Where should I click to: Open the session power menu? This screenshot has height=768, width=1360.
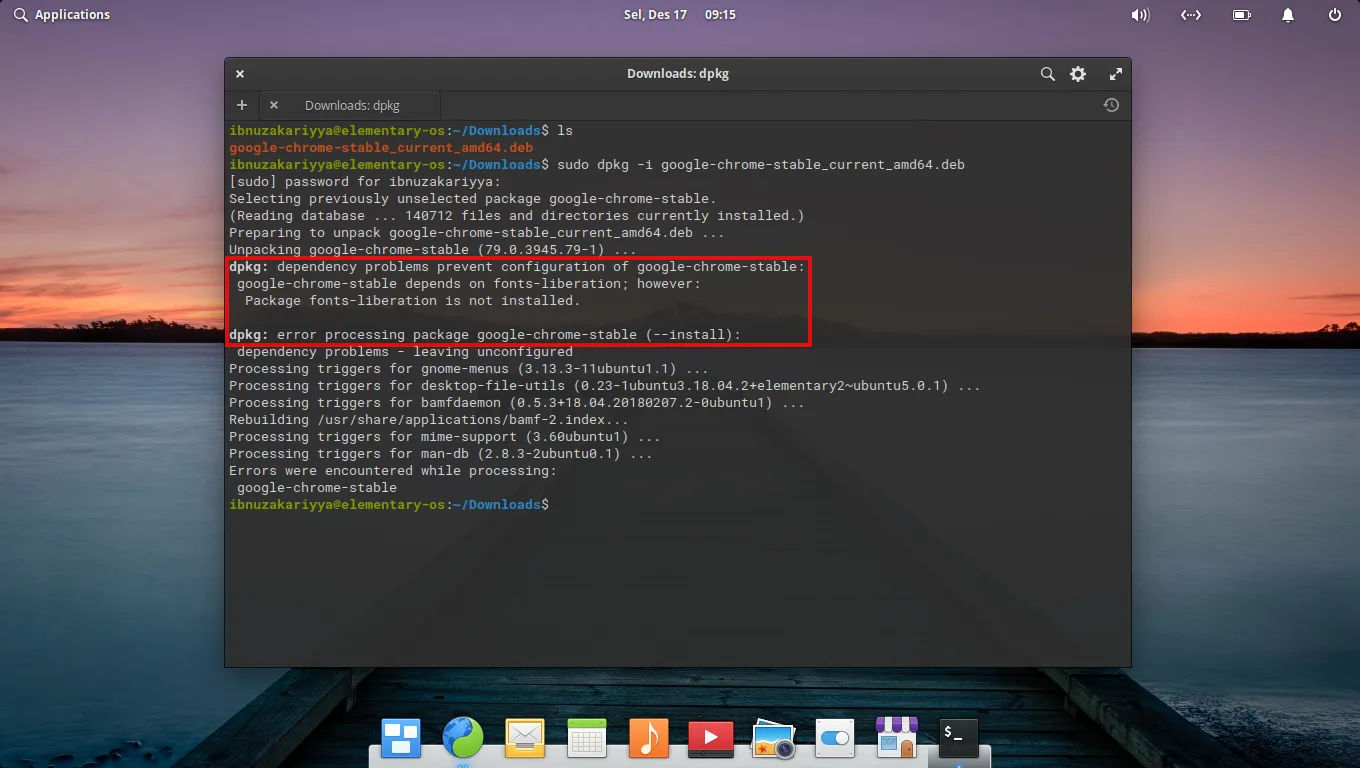1335,15
